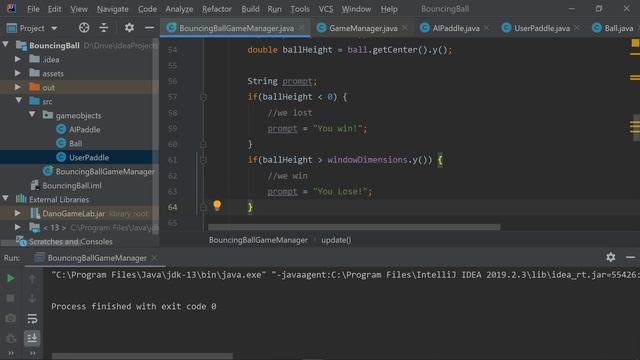Expand DanoGameLab.jar library
Viewport: 640px width, 360px height.
pos(18,213)
